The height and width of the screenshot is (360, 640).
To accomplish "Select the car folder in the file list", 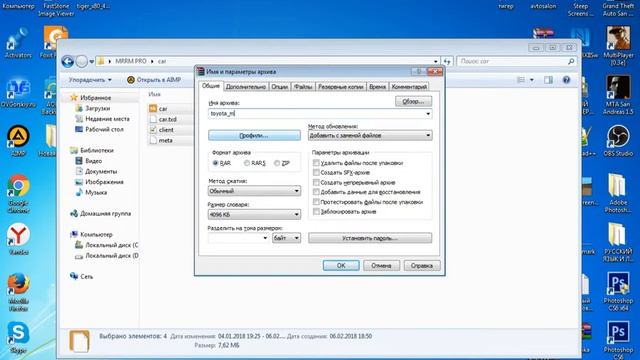I will point(163,109).
